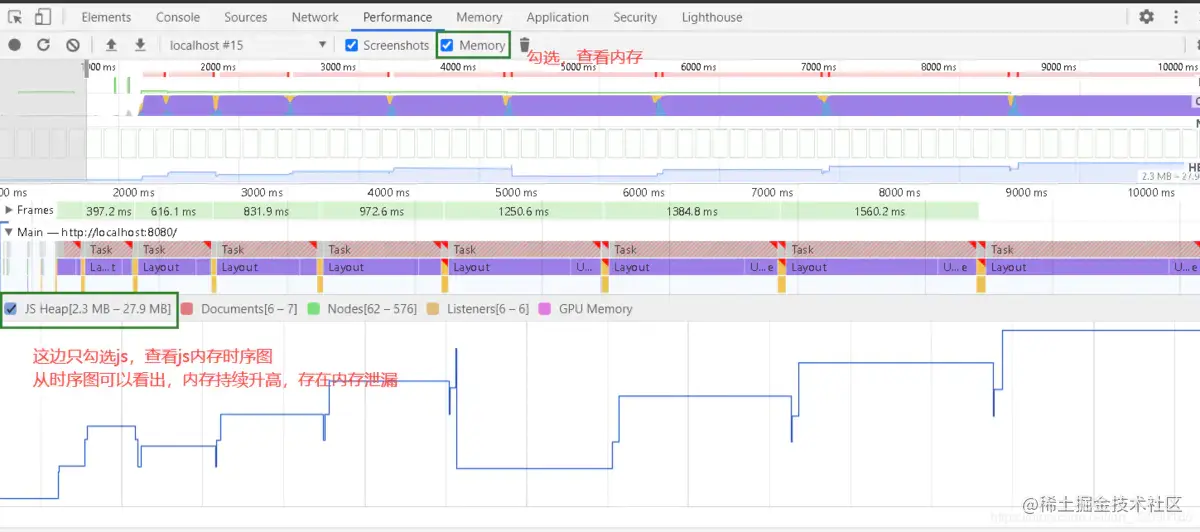Click the 2000 ms marker on overview ruler

click(218, 67)
